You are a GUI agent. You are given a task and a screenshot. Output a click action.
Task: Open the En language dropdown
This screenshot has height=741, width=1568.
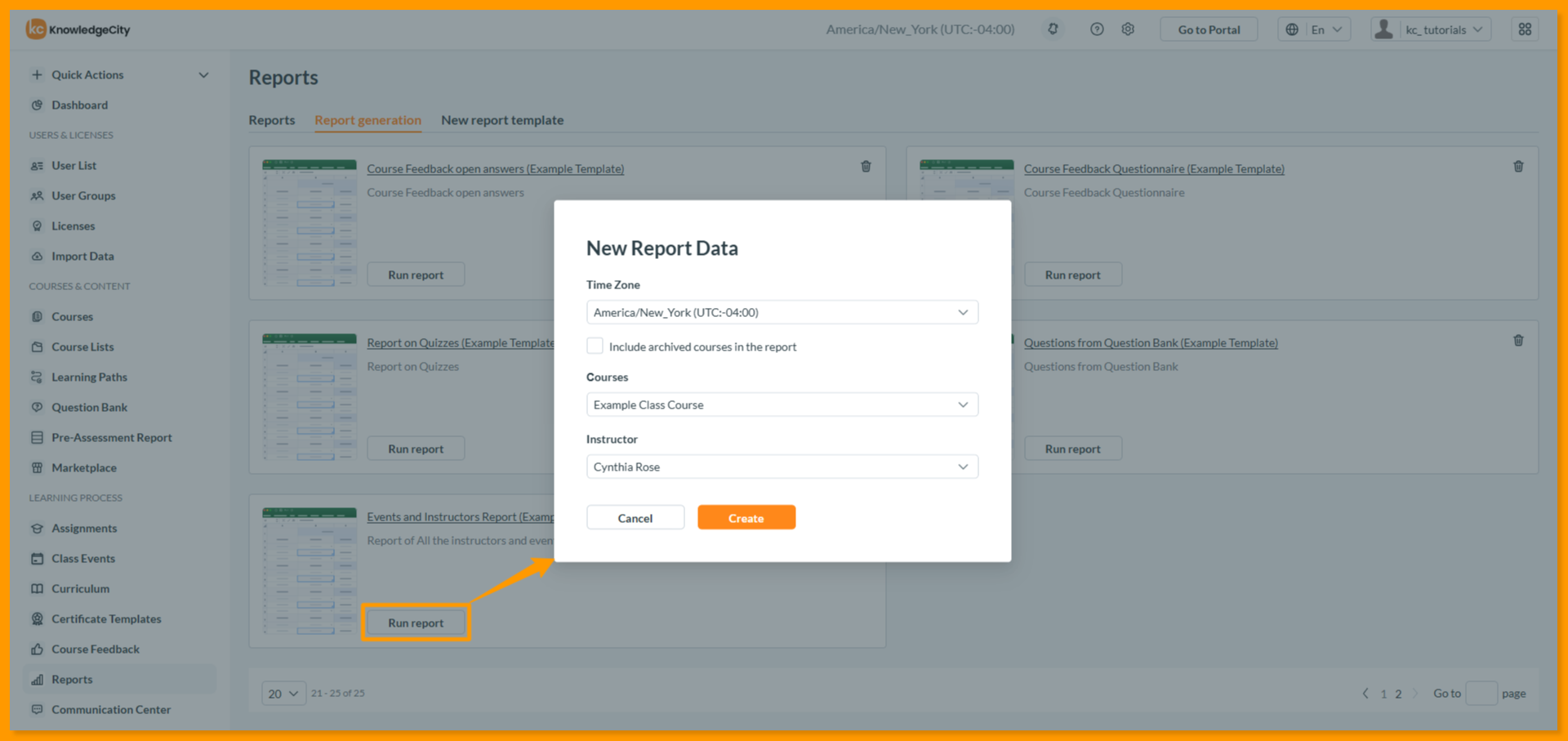1314,29
